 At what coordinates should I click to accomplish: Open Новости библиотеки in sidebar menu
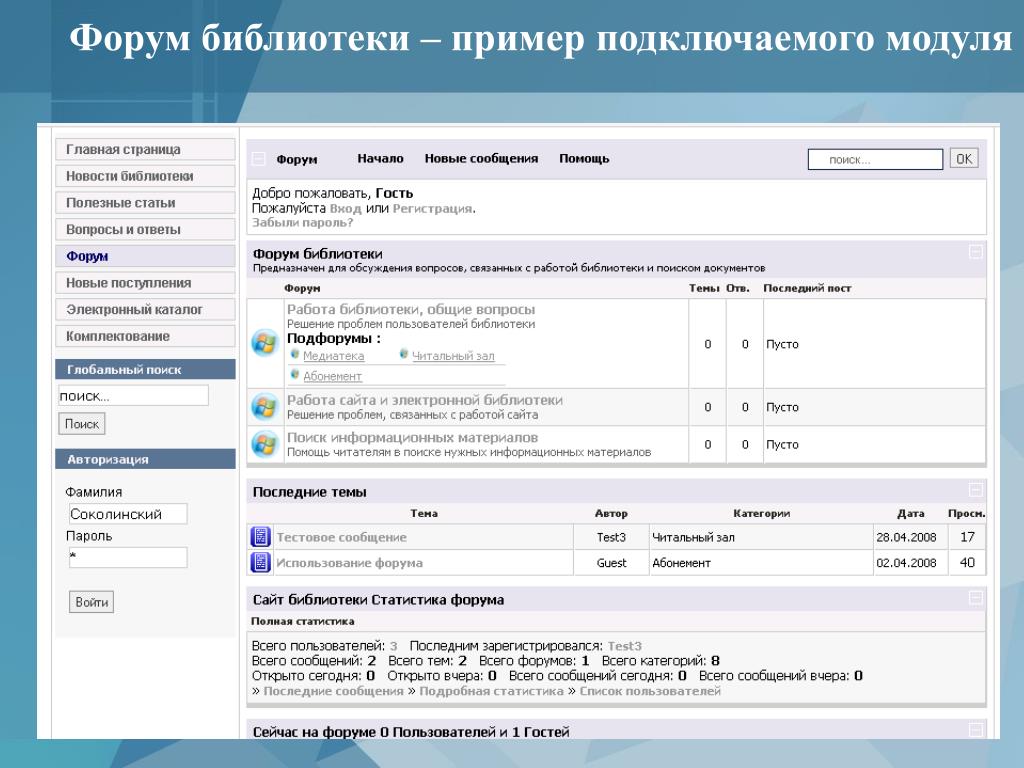click(145, 176)
